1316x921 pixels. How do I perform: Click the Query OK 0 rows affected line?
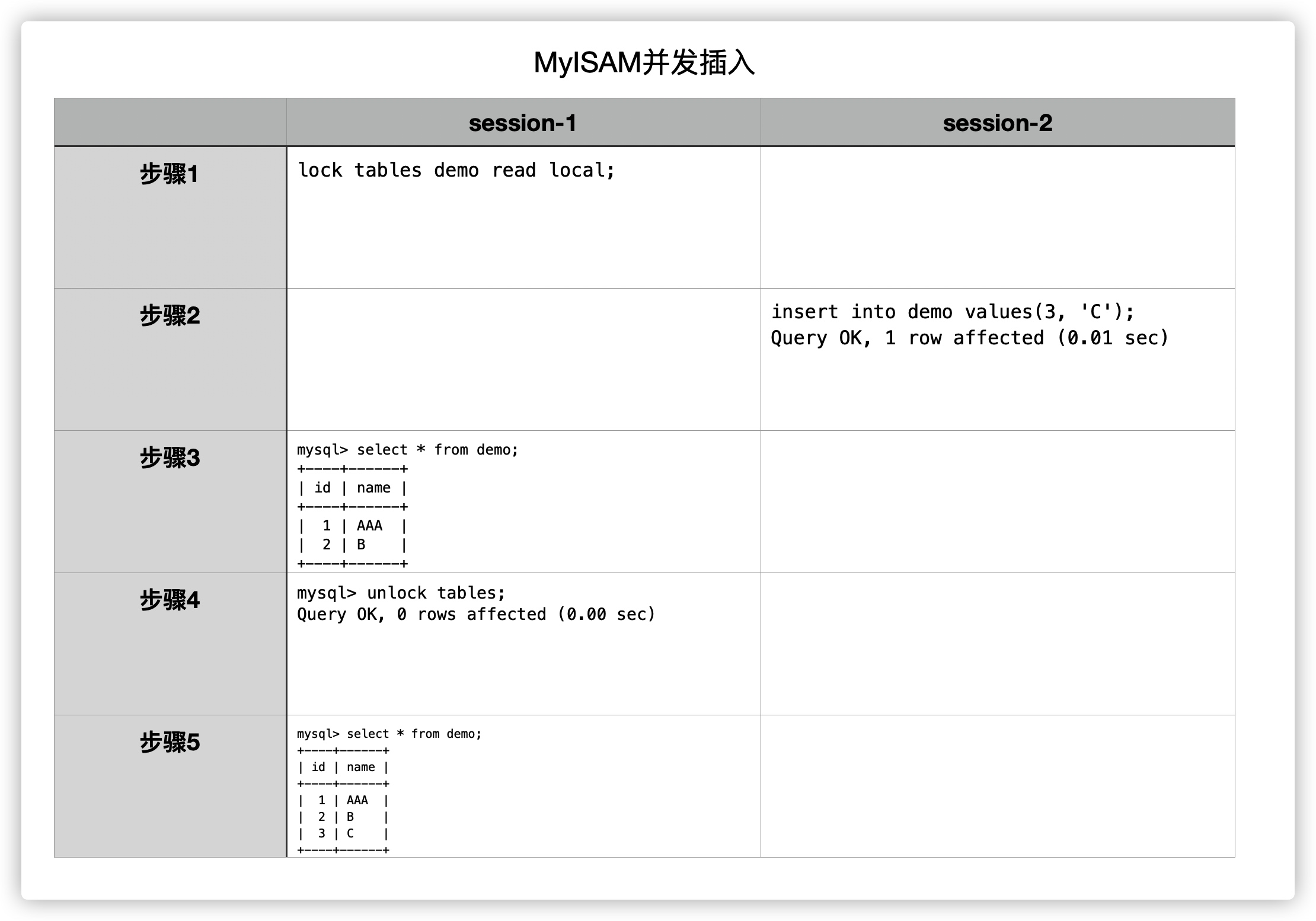click(x=475, y=614)
